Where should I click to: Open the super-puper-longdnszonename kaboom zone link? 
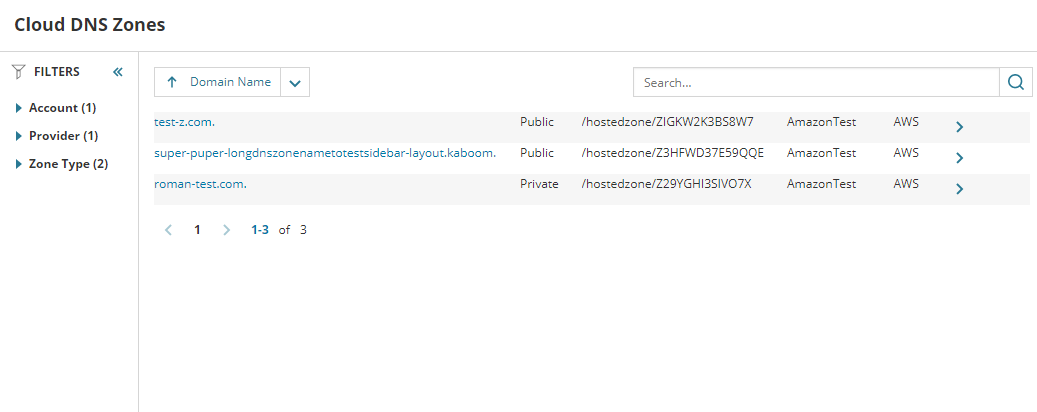(x=325, y=153)
